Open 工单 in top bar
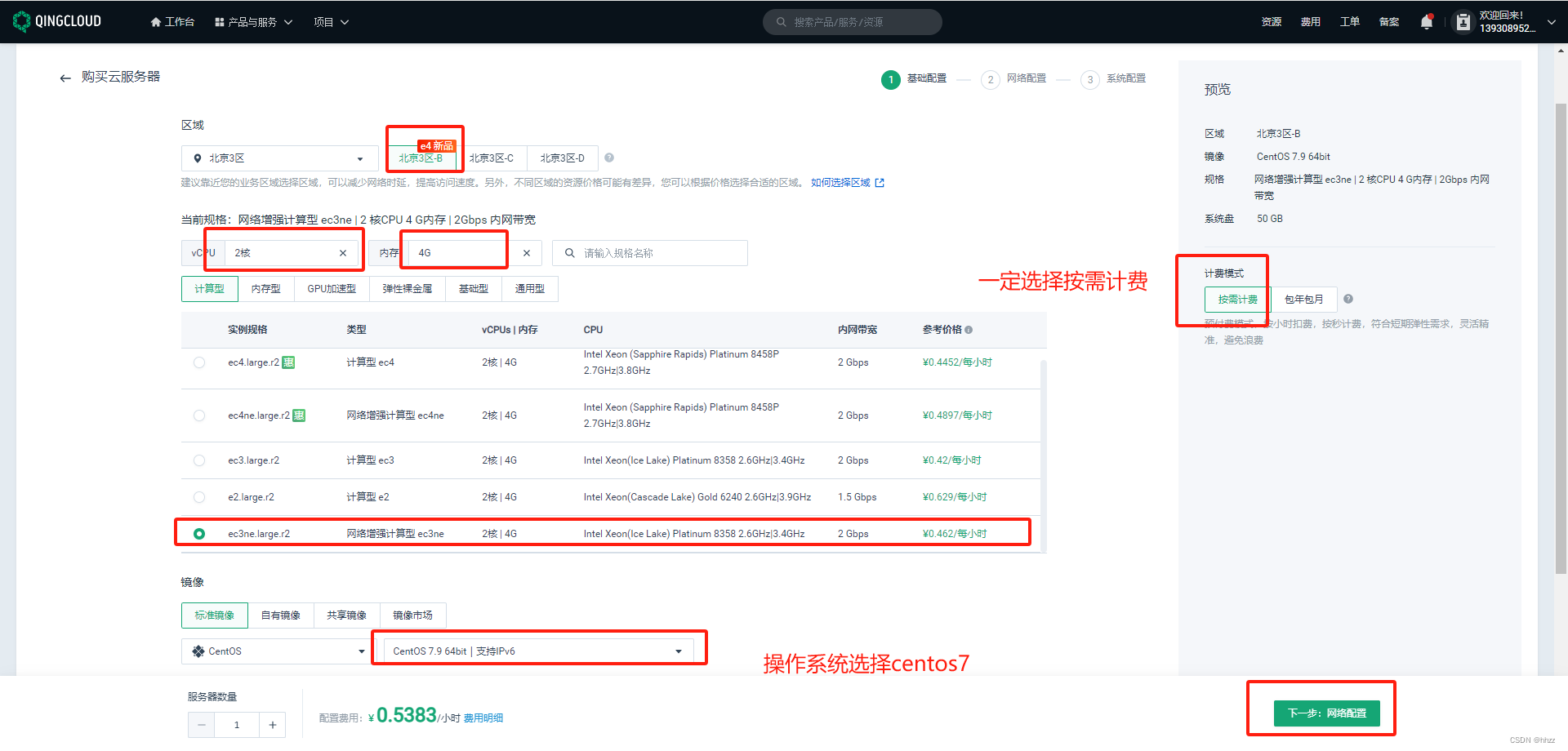Screen dimensions: 1568x751 (x=1349, y=22)
